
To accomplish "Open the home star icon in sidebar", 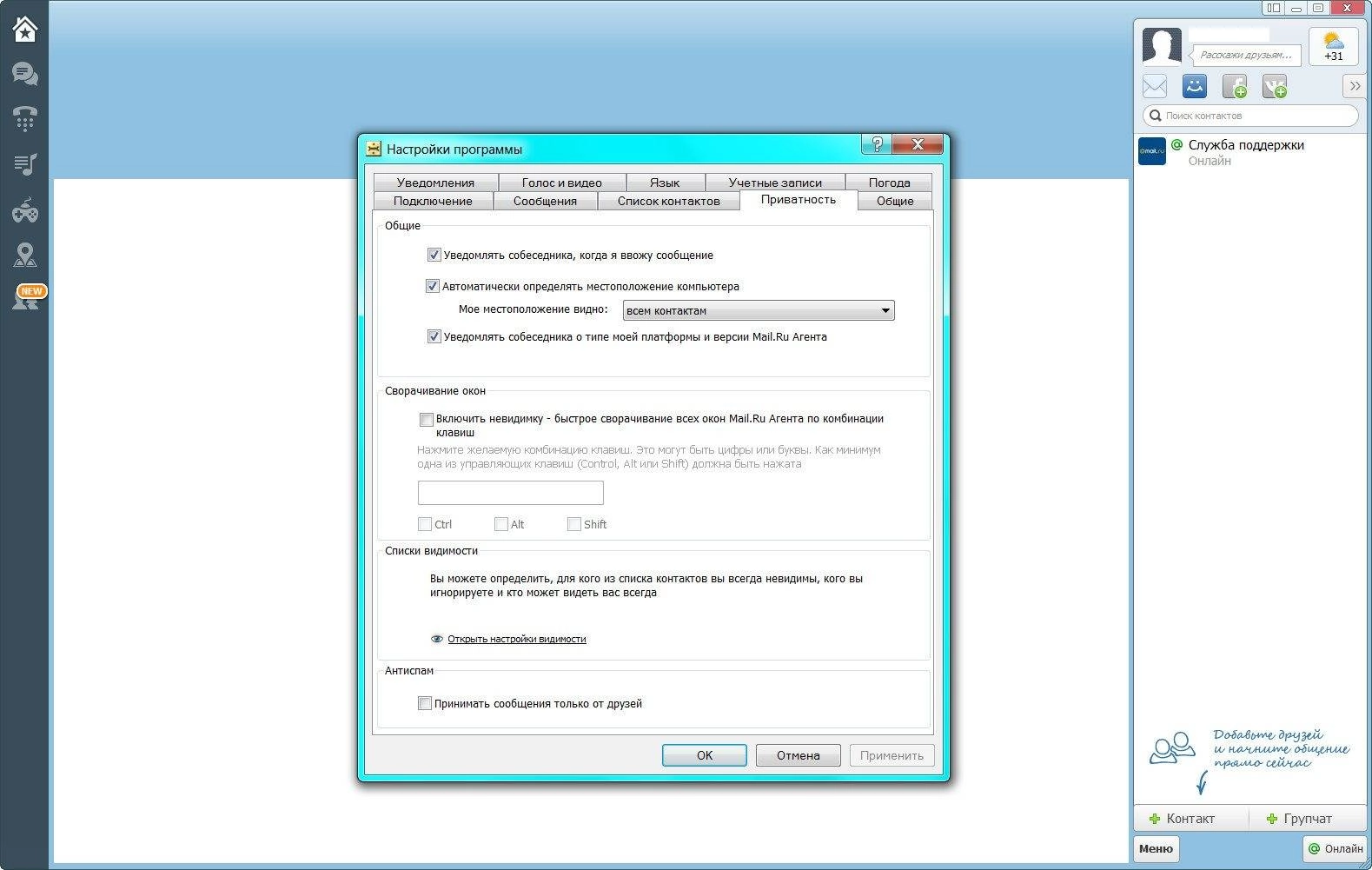I will 24,29.
